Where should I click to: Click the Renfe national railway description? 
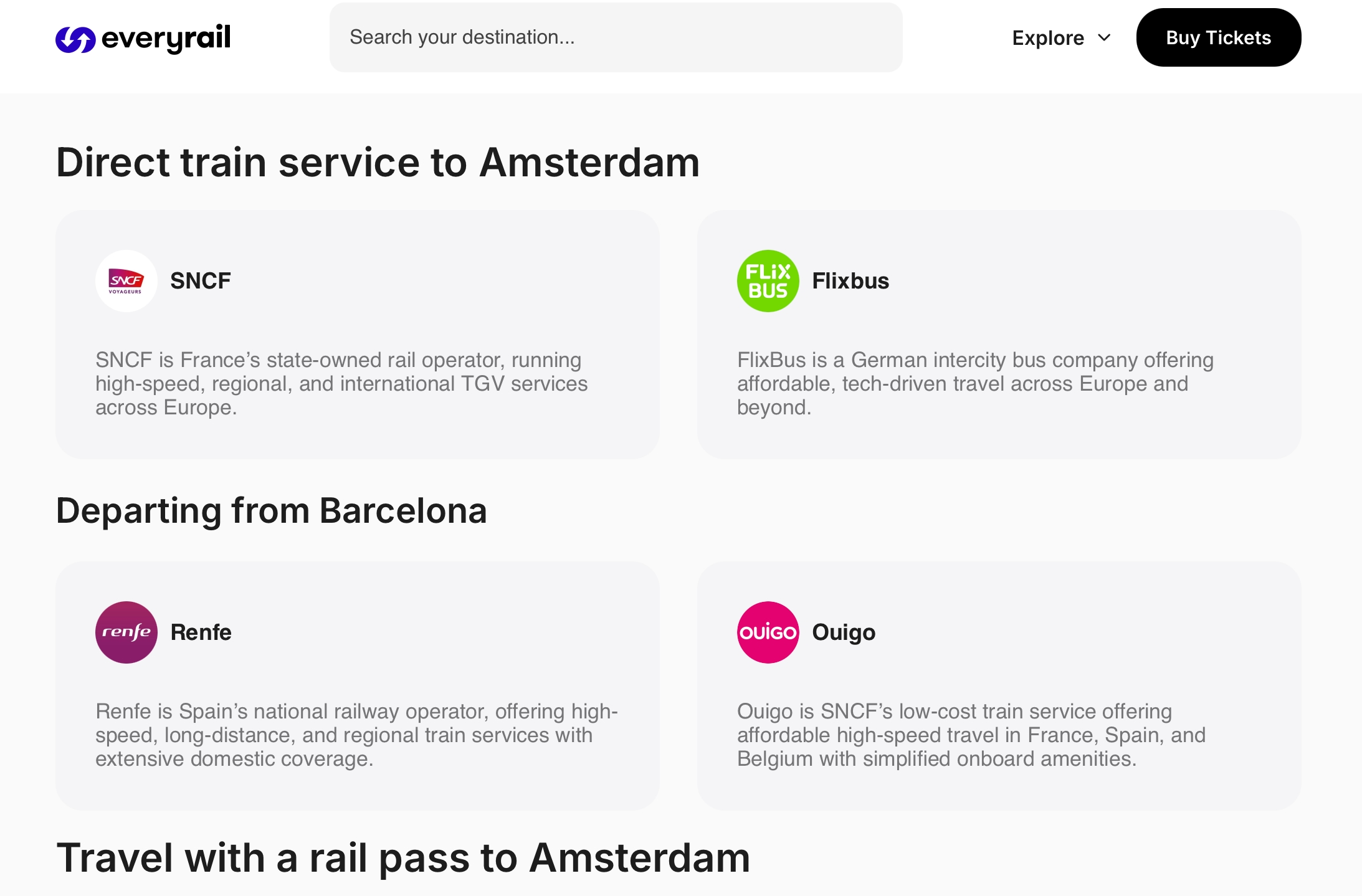pos(356,735)
